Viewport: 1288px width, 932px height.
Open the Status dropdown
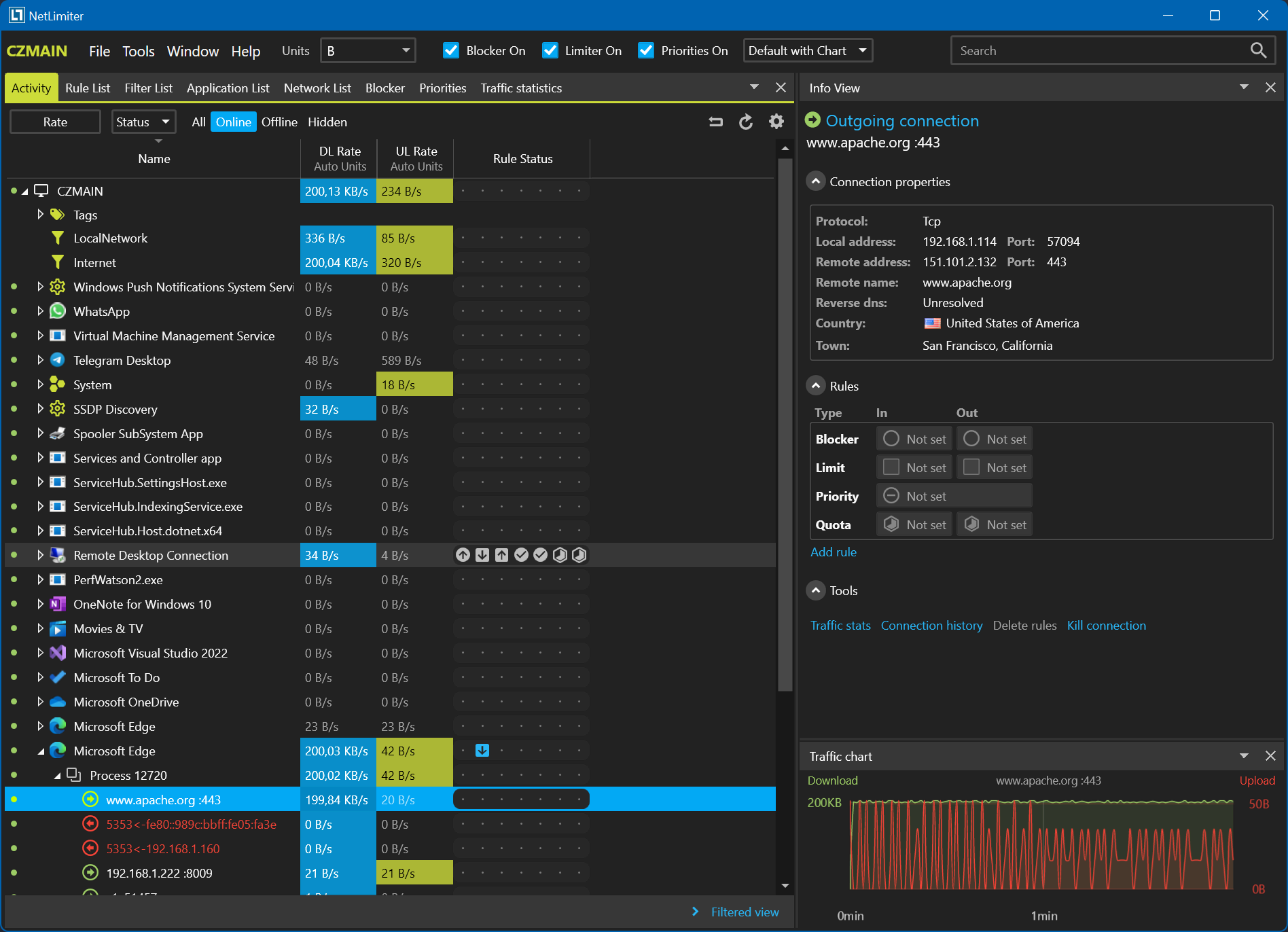(x=143, y=122)
